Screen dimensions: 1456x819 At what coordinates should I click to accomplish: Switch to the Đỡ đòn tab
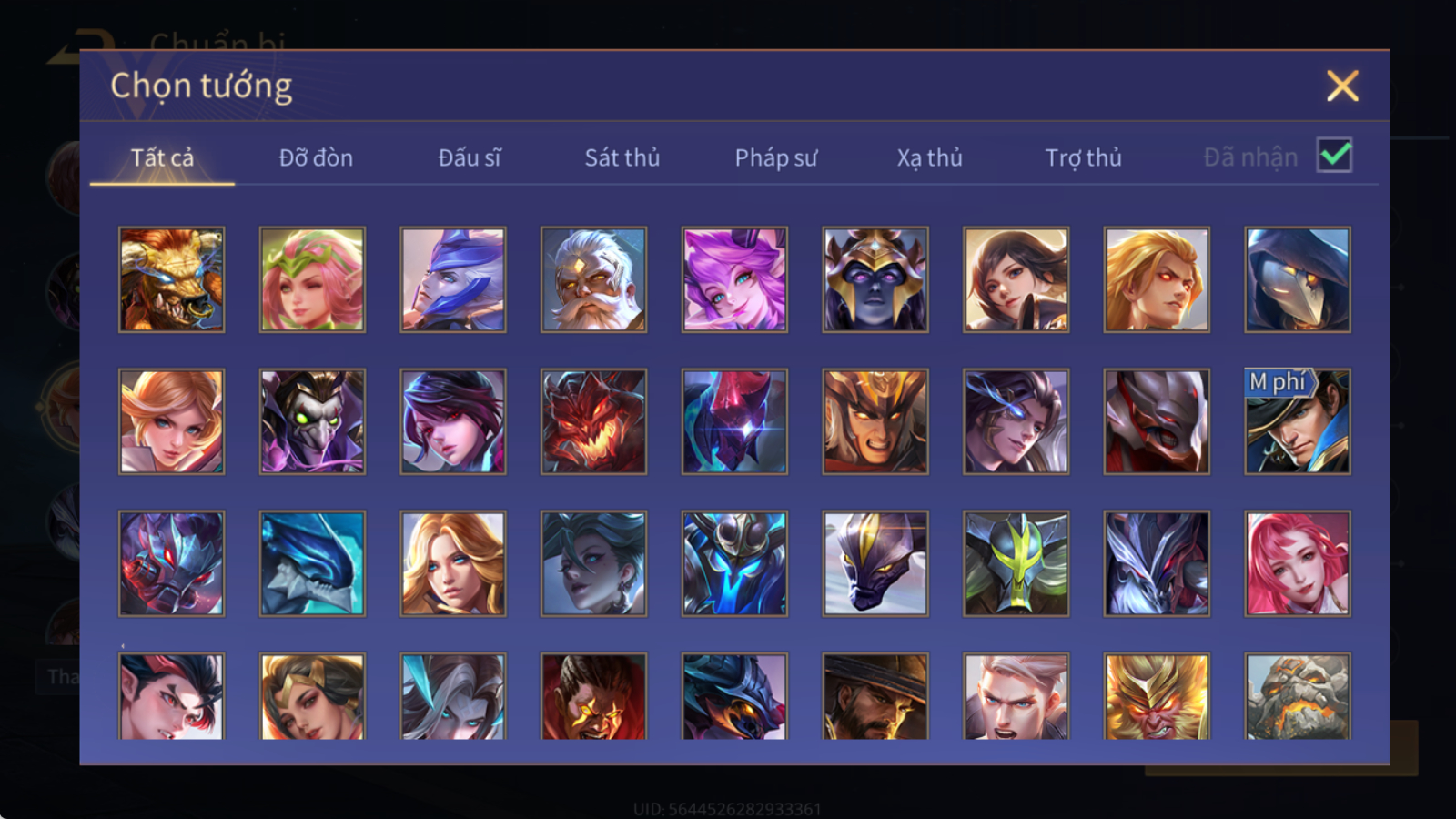tap(316, 157)
